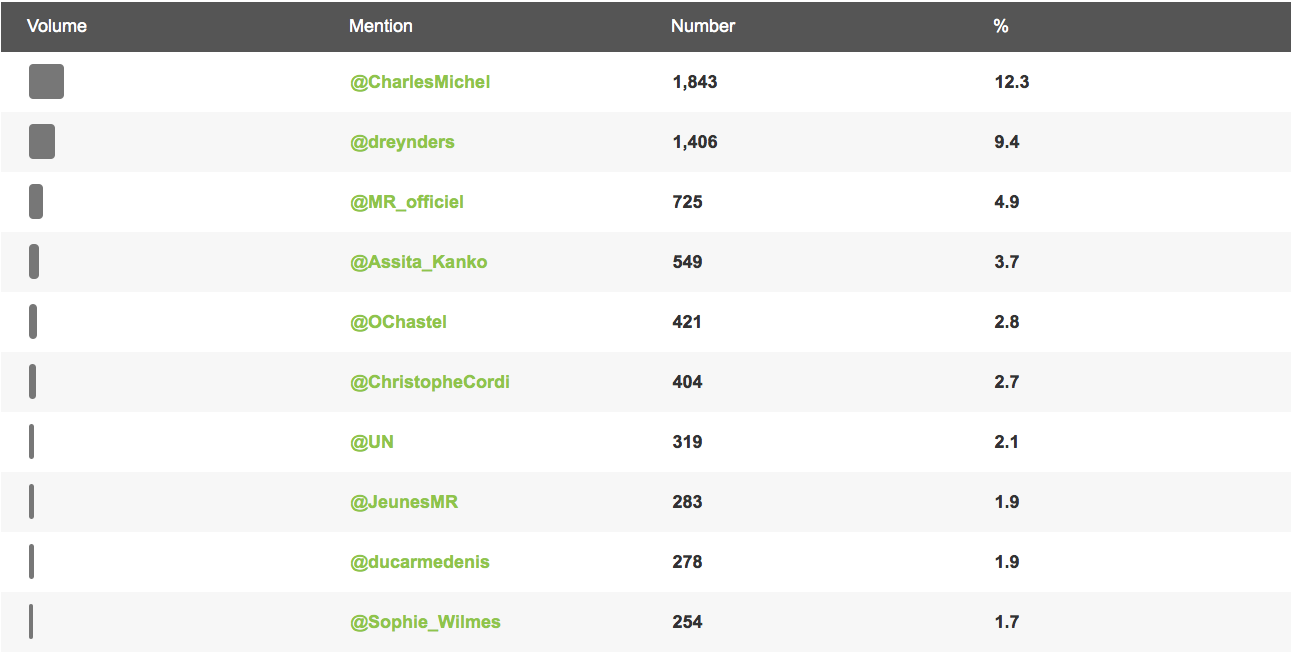Select the @OChastel mention
The height and width of the screenshot is (656, 1298).
(398, 322)
